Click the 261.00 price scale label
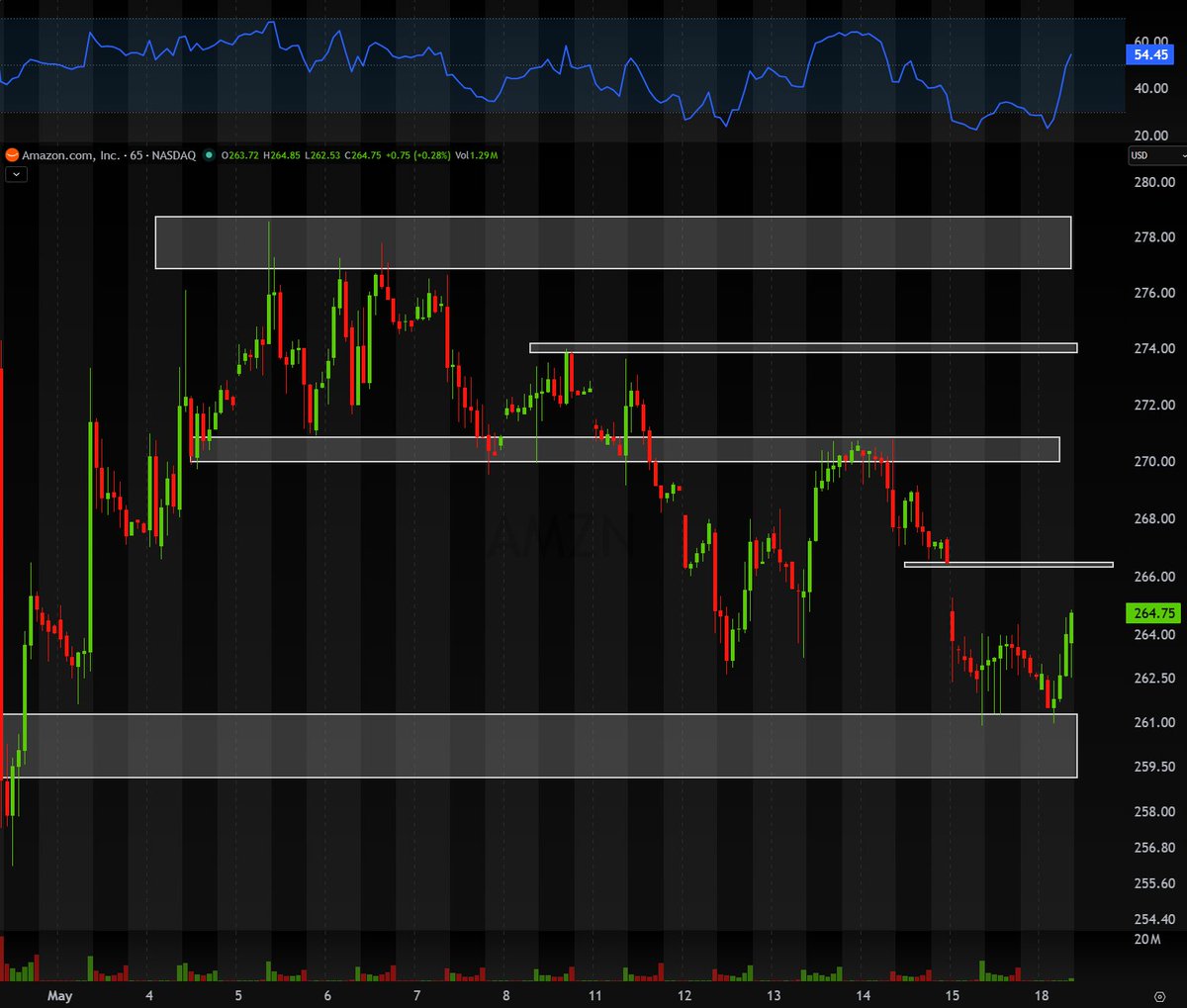Screen dimensions: 1187x1008 (x=1154, y=722)
